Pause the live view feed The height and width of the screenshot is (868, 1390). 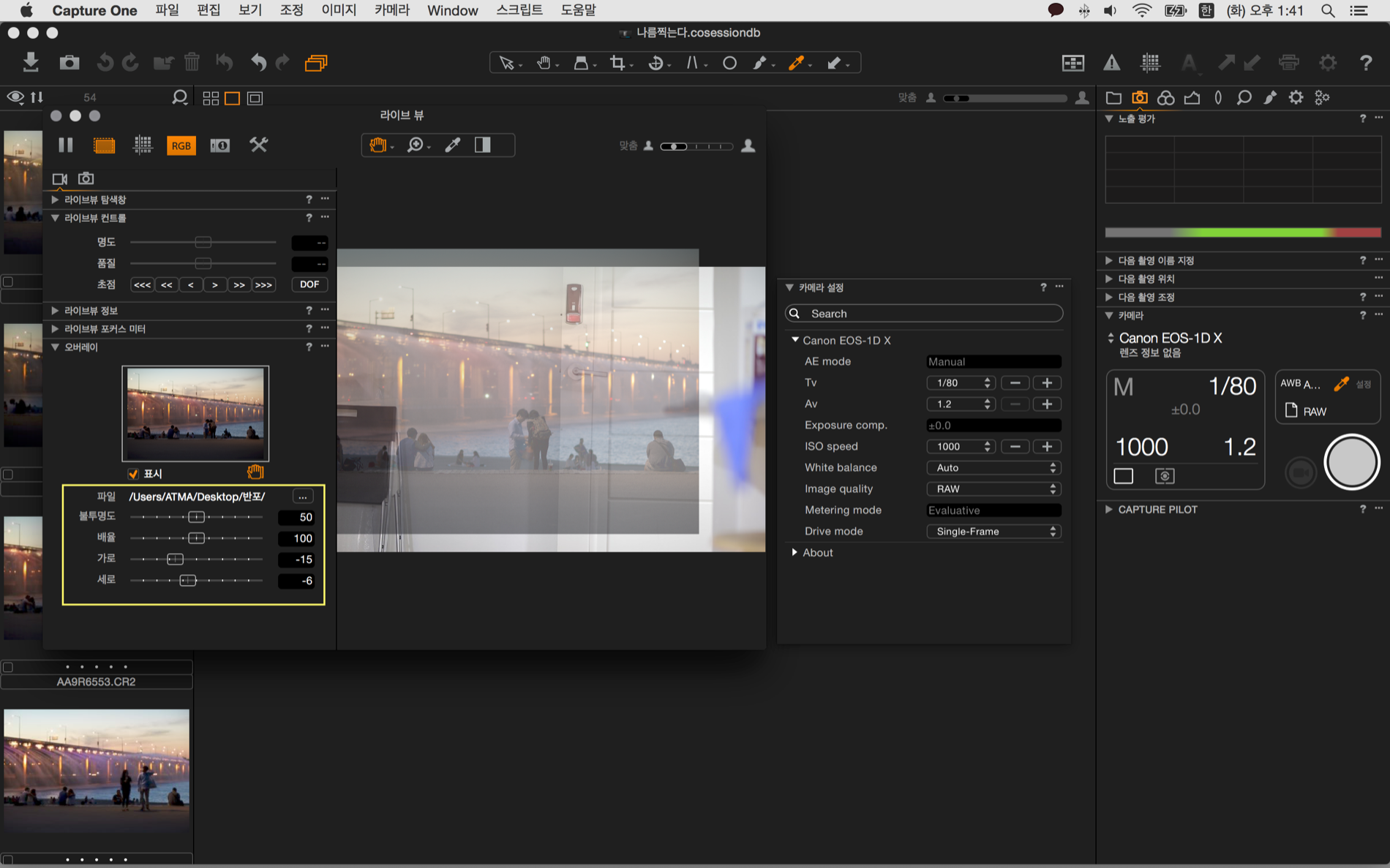click(66, 145)
